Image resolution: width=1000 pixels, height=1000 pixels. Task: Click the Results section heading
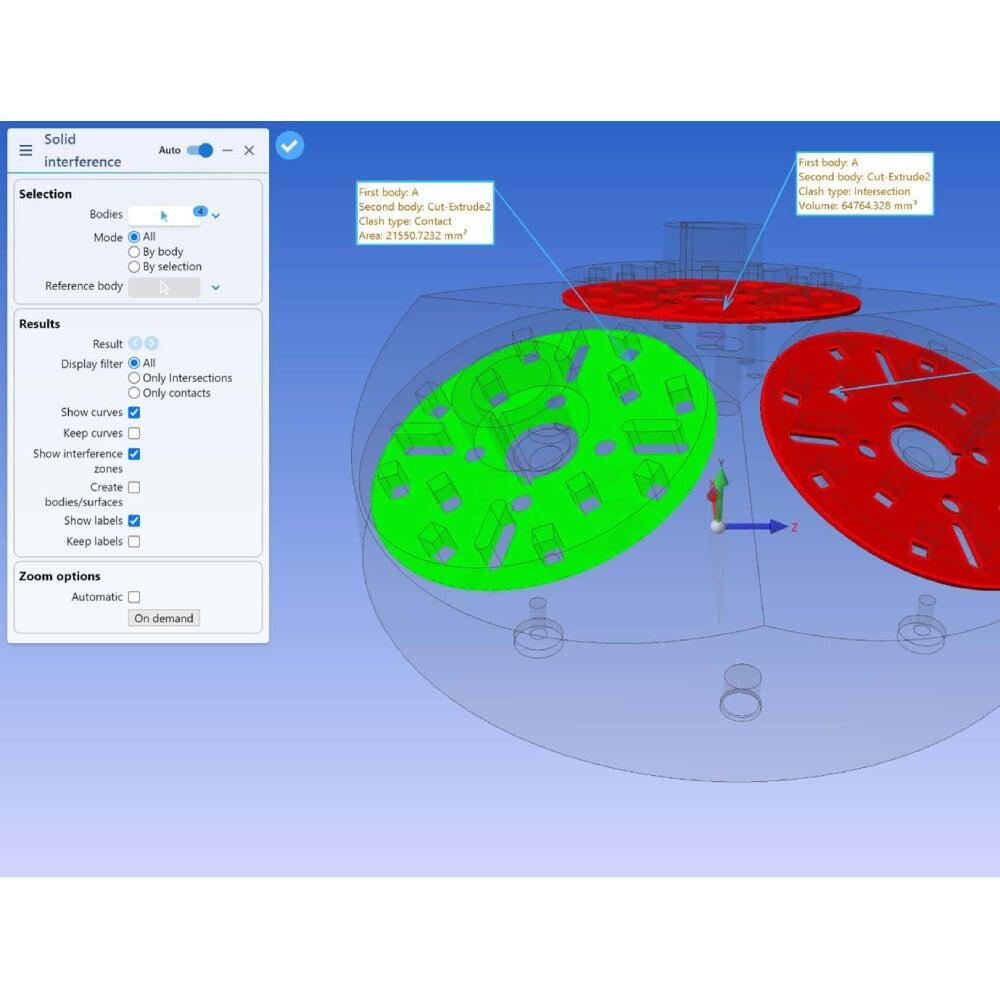pos(40,324)
